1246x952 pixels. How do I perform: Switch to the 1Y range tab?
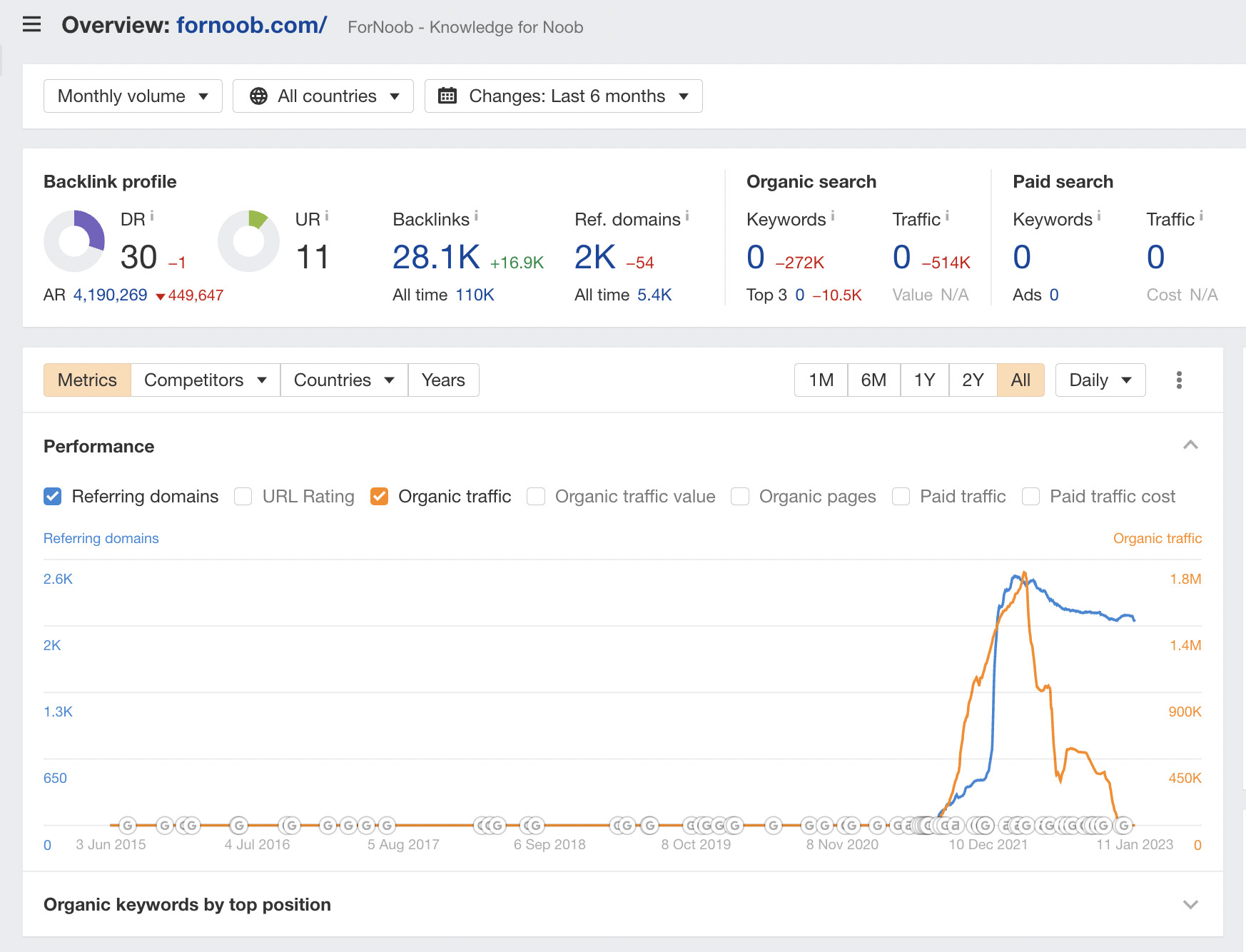coord(924,380)
